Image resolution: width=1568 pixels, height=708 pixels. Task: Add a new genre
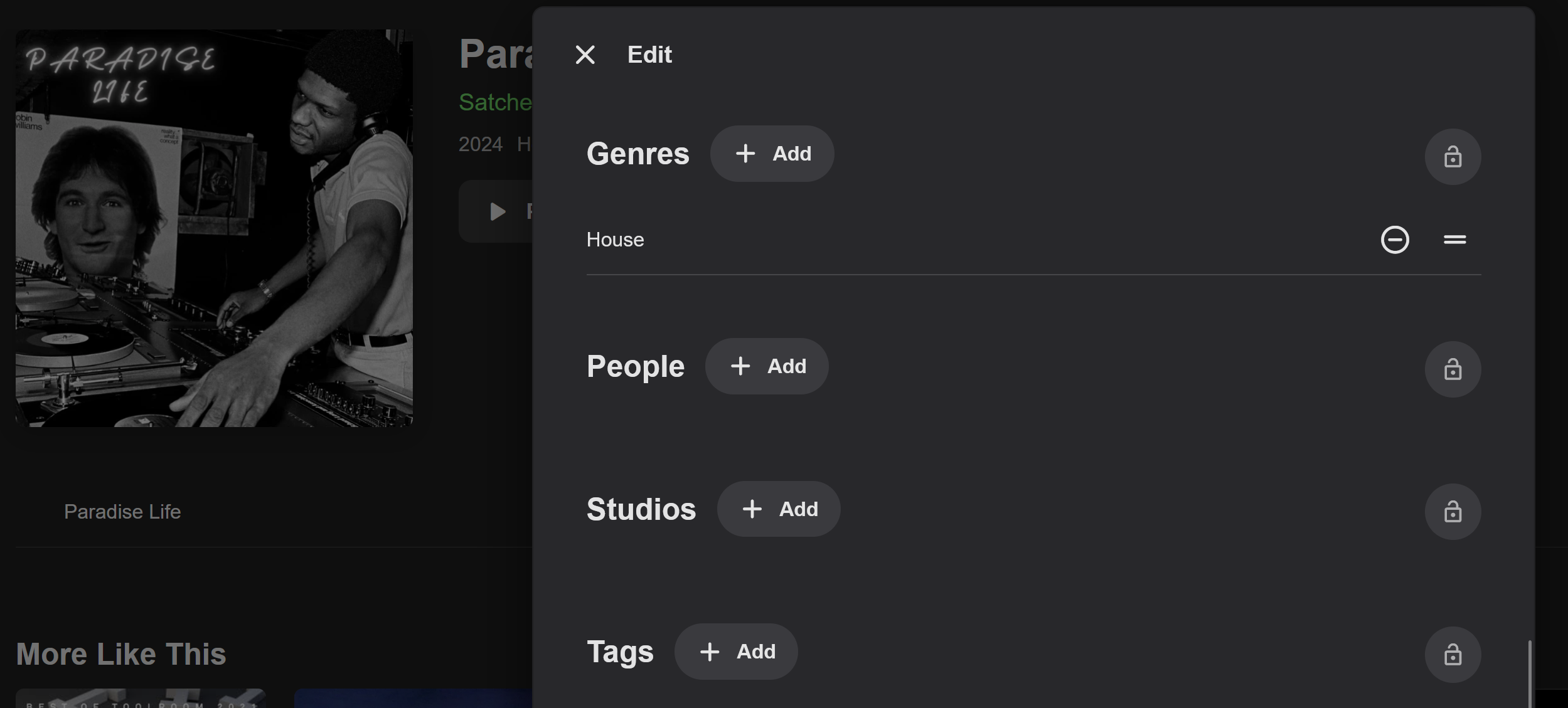[x=772, y=154]
